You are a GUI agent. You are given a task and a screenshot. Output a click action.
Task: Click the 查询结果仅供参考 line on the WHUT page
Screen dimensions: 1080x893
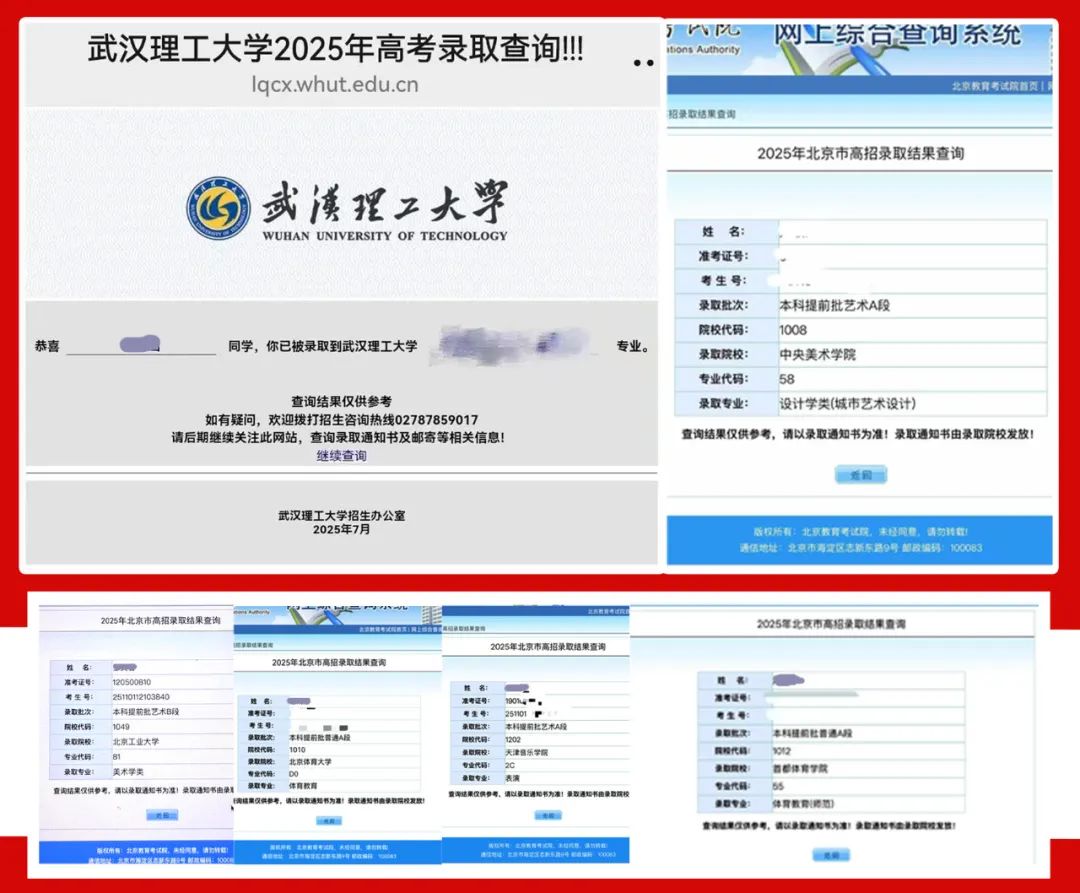click(x=341, y=401)
